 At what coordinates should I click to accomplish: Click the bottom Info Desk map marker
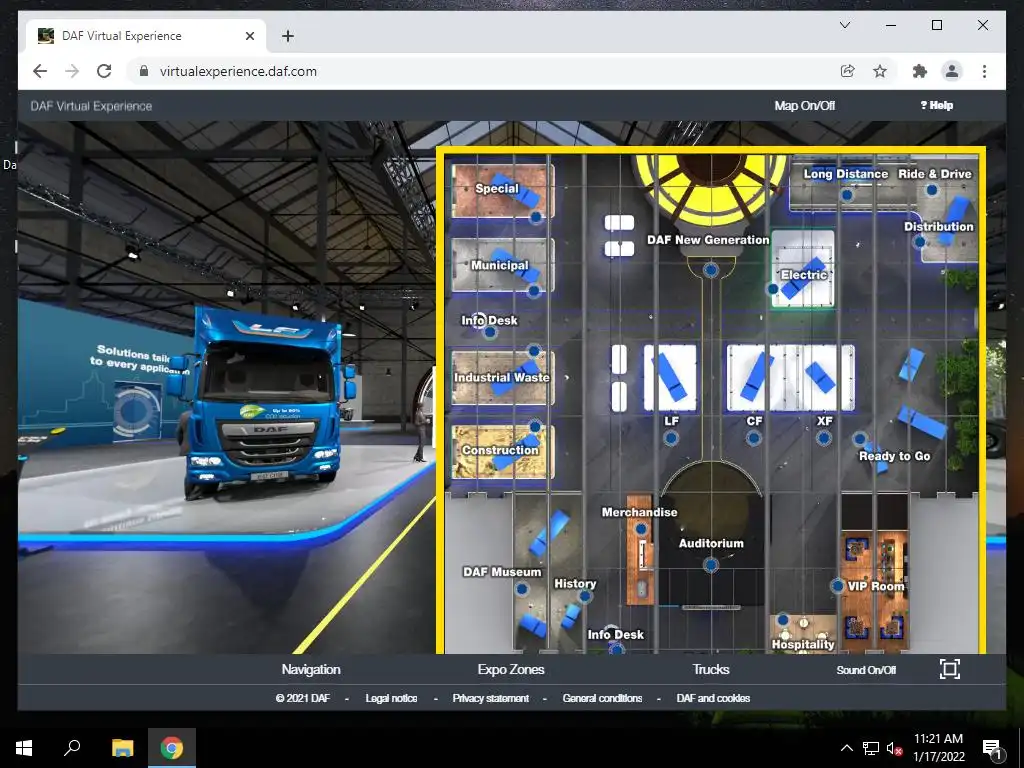tap(616, 648)
